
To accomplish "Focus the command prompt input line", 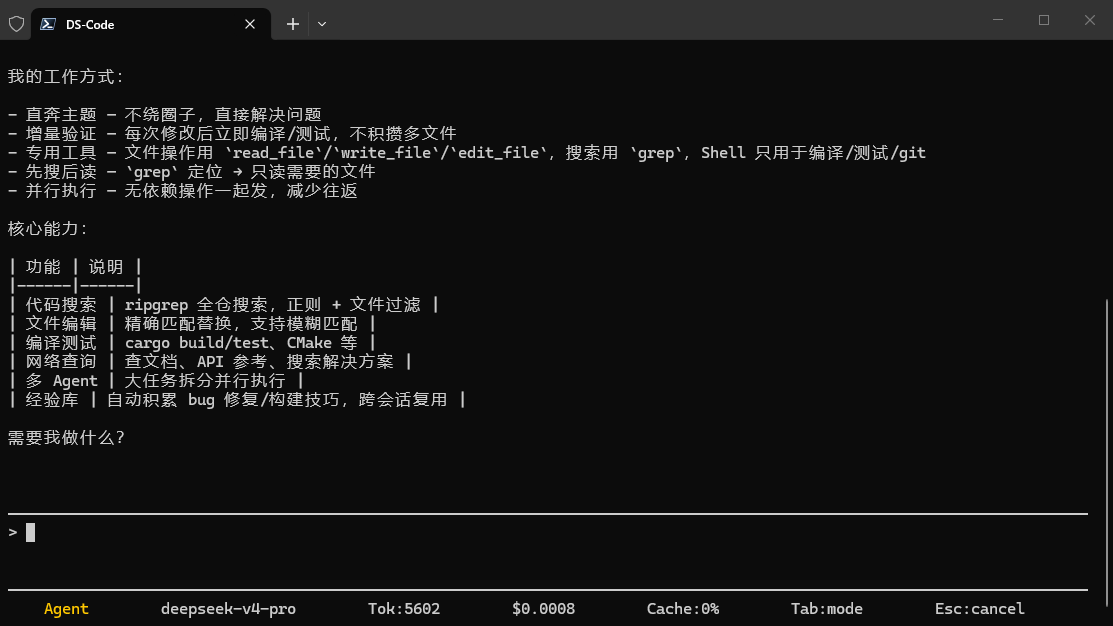I will [x=547, y=533].
